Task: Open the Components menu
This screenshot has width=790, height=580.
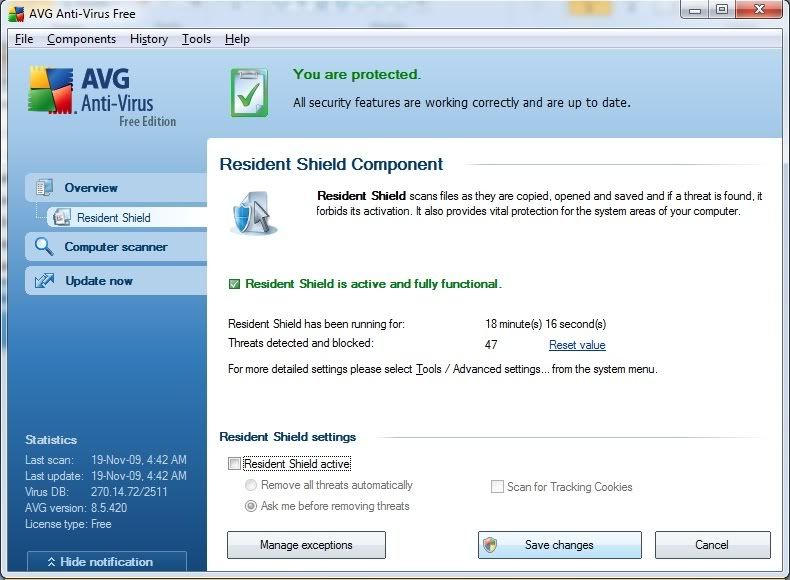Action: point(82,39)
